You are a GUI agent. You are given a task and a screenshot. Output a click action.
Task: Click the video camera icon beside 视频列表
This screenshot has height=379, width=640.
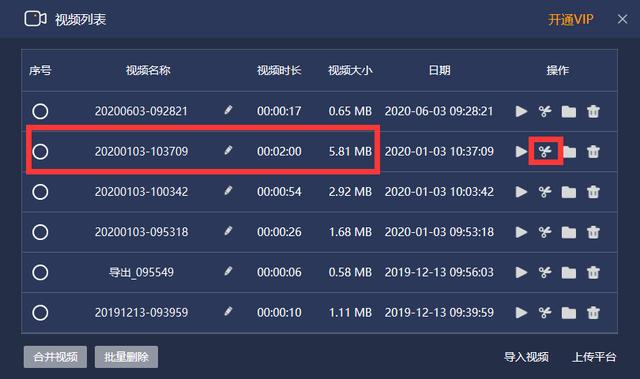35,19
